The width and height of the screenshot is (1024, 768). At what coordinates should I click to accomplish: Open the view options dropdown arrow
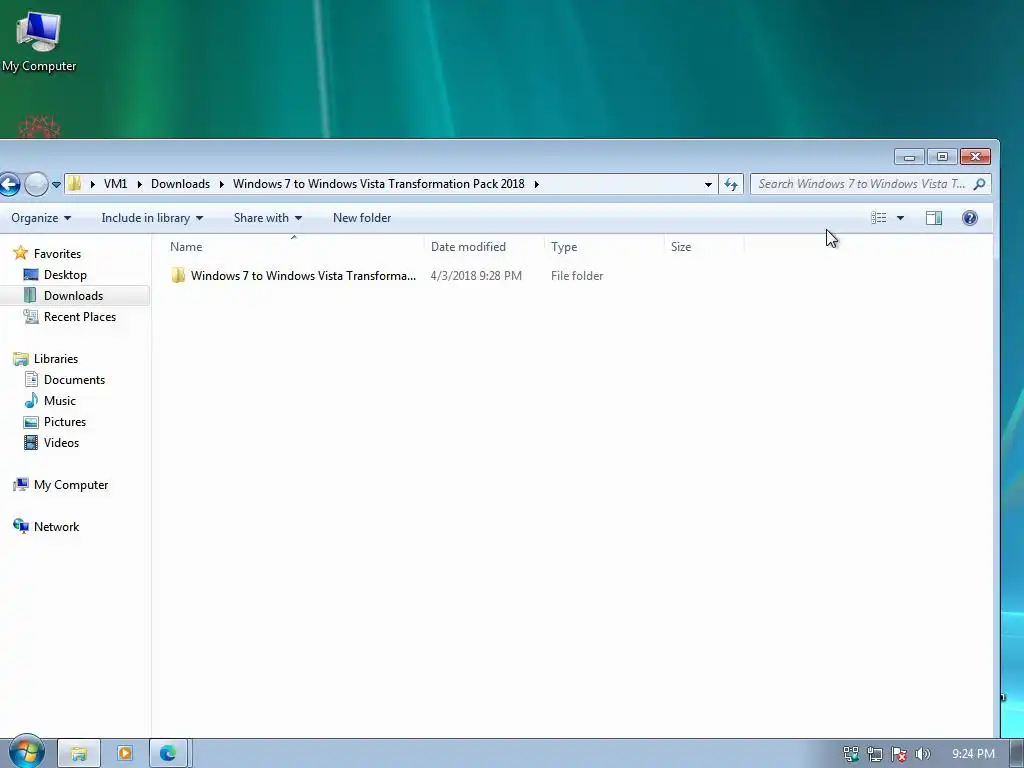click(900, 218)
